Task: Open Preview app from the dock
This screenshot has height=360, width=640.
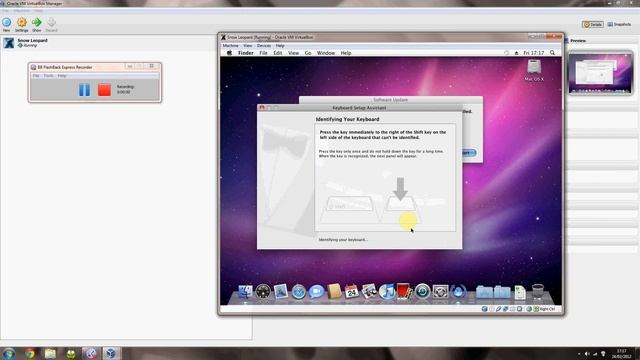Action: pyautogui.click(x=281, y=291)
